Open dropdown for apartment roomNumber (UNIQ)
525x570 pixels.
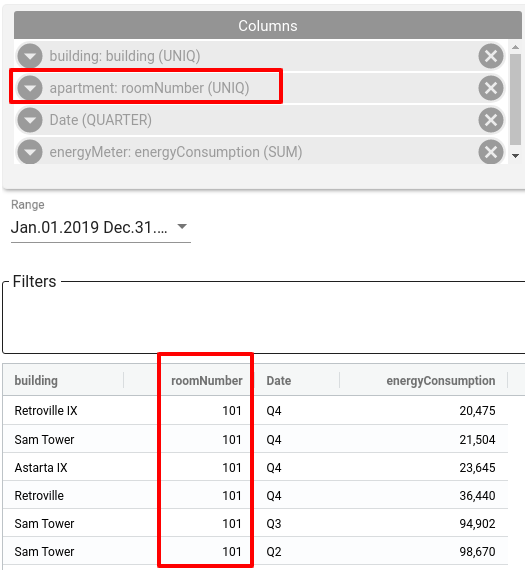(x=30, y=88)
